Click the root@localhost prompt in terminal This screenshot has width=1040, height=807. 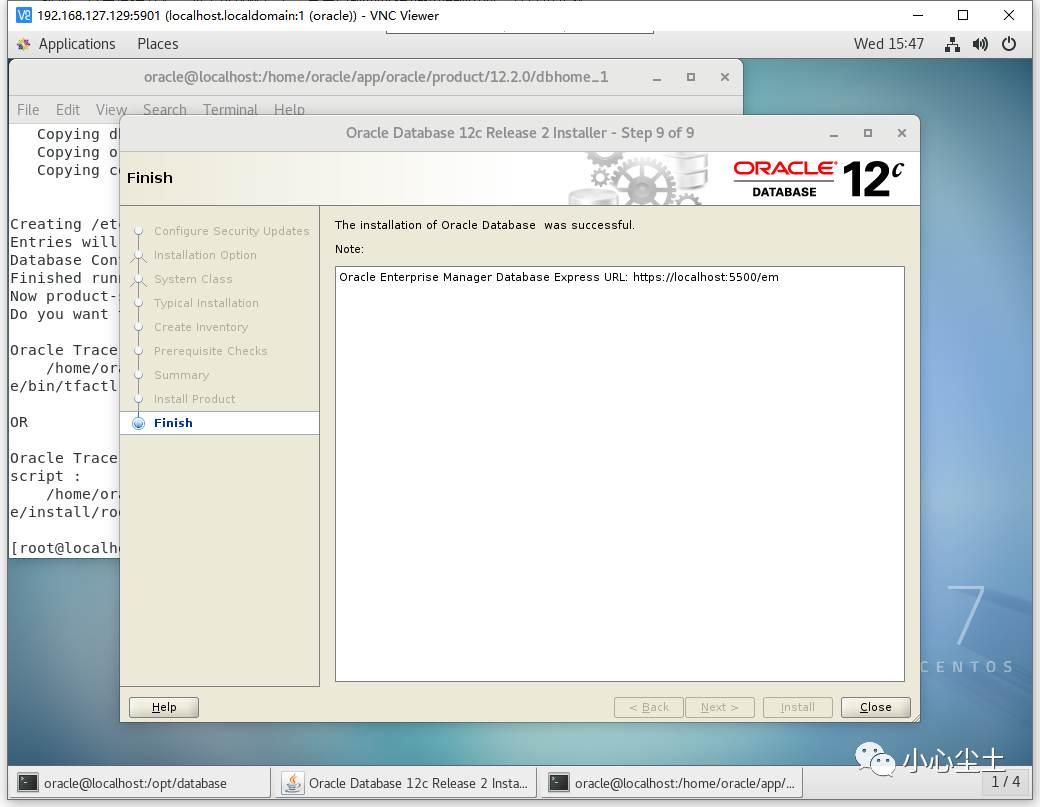click(65, 548)
